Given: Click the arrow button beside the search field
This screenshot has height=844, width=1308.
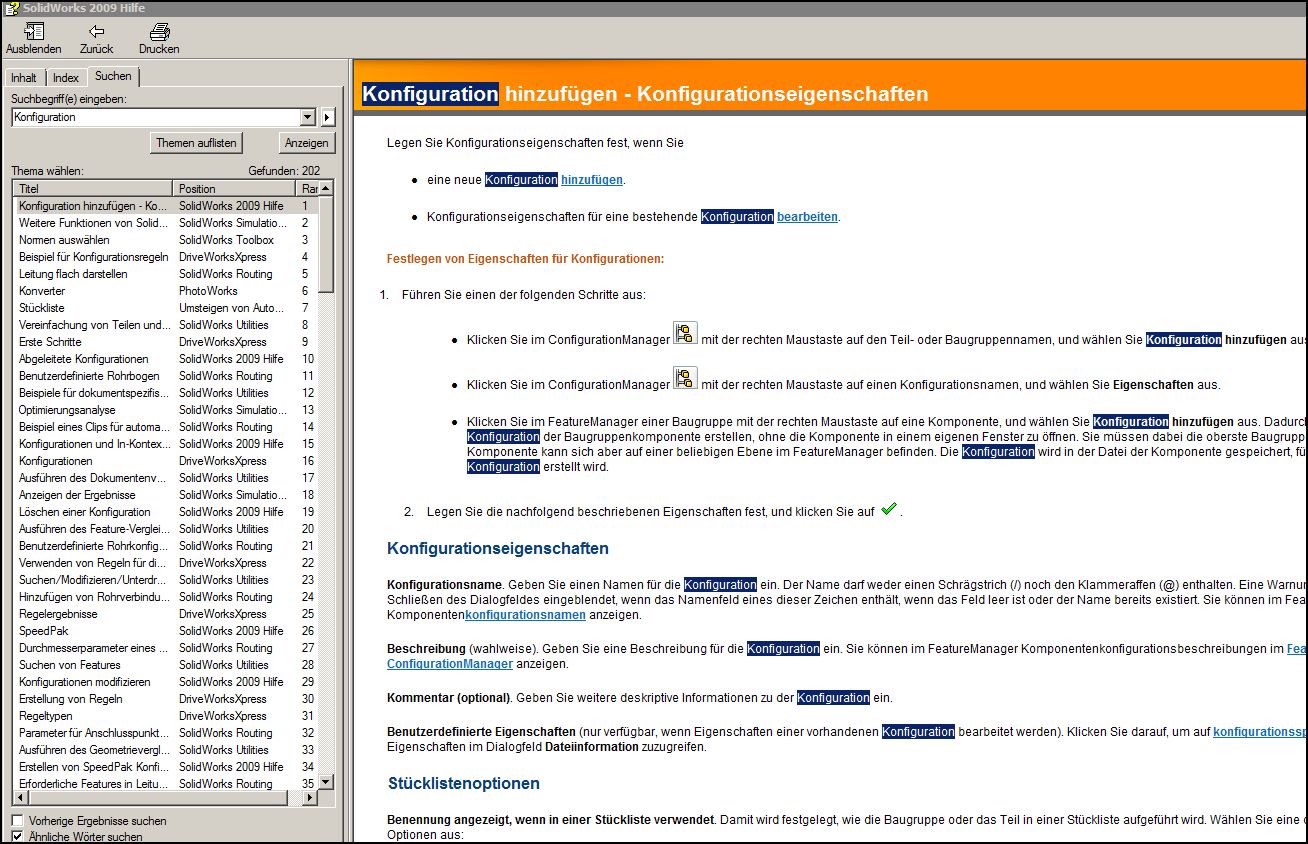Looking at the screenshot, I should pyautogui.click(x=327, y=117).
